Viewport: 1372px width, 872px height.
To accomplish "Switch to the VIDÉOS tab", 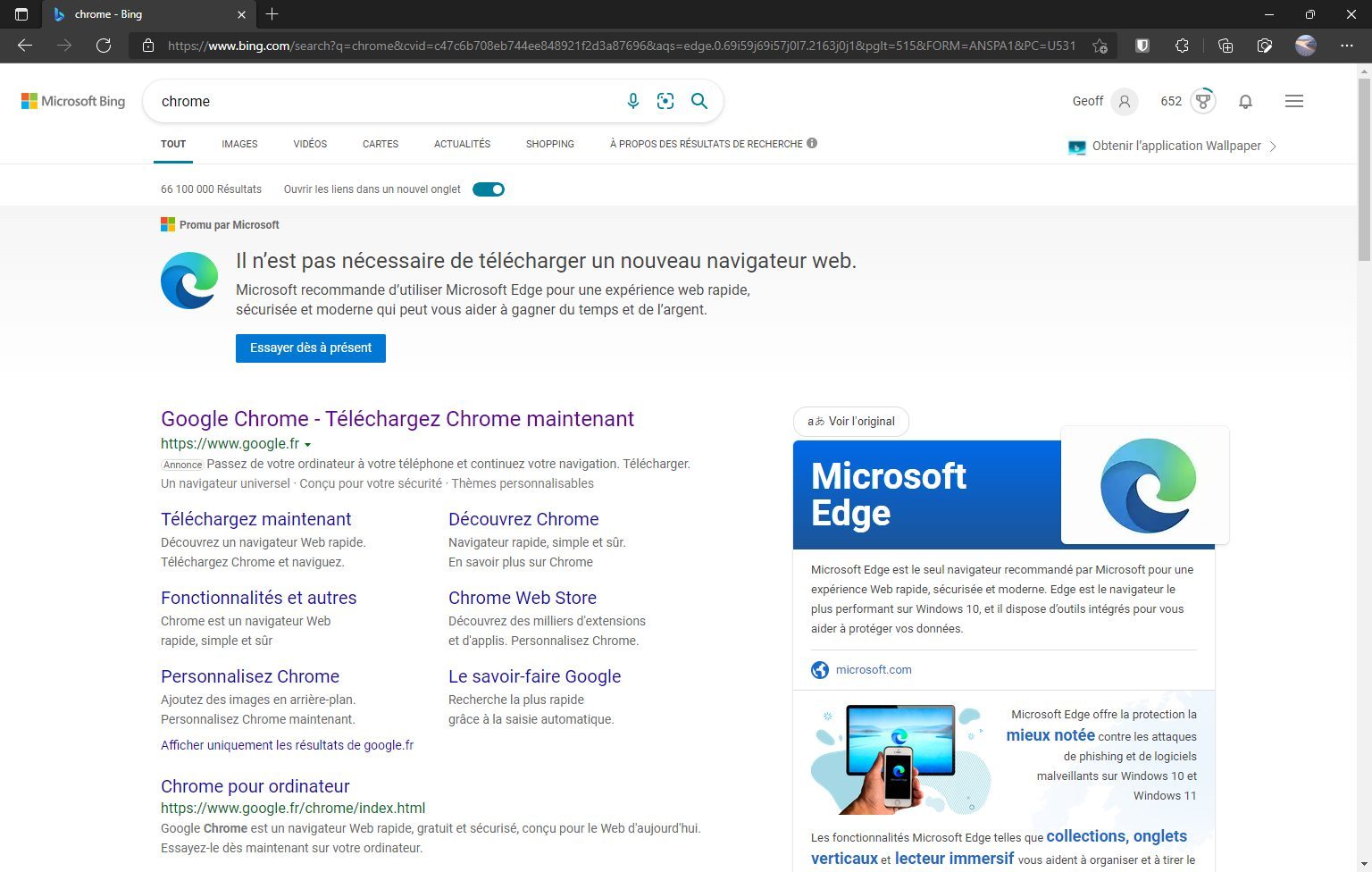I will pyautogui.click(x=310, y=144).
